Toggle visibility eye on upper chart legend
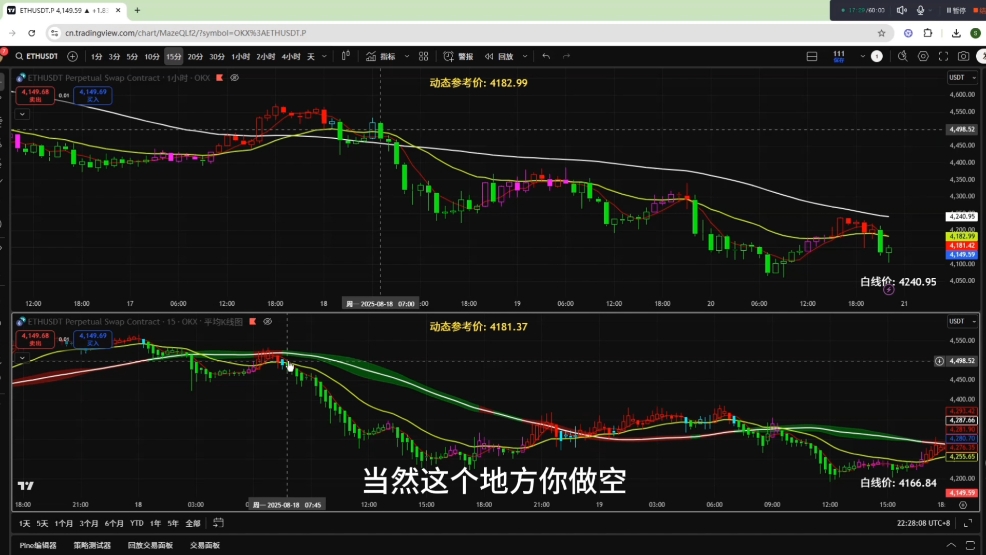This screenshot has width=986, height=555. click(234, 77)
